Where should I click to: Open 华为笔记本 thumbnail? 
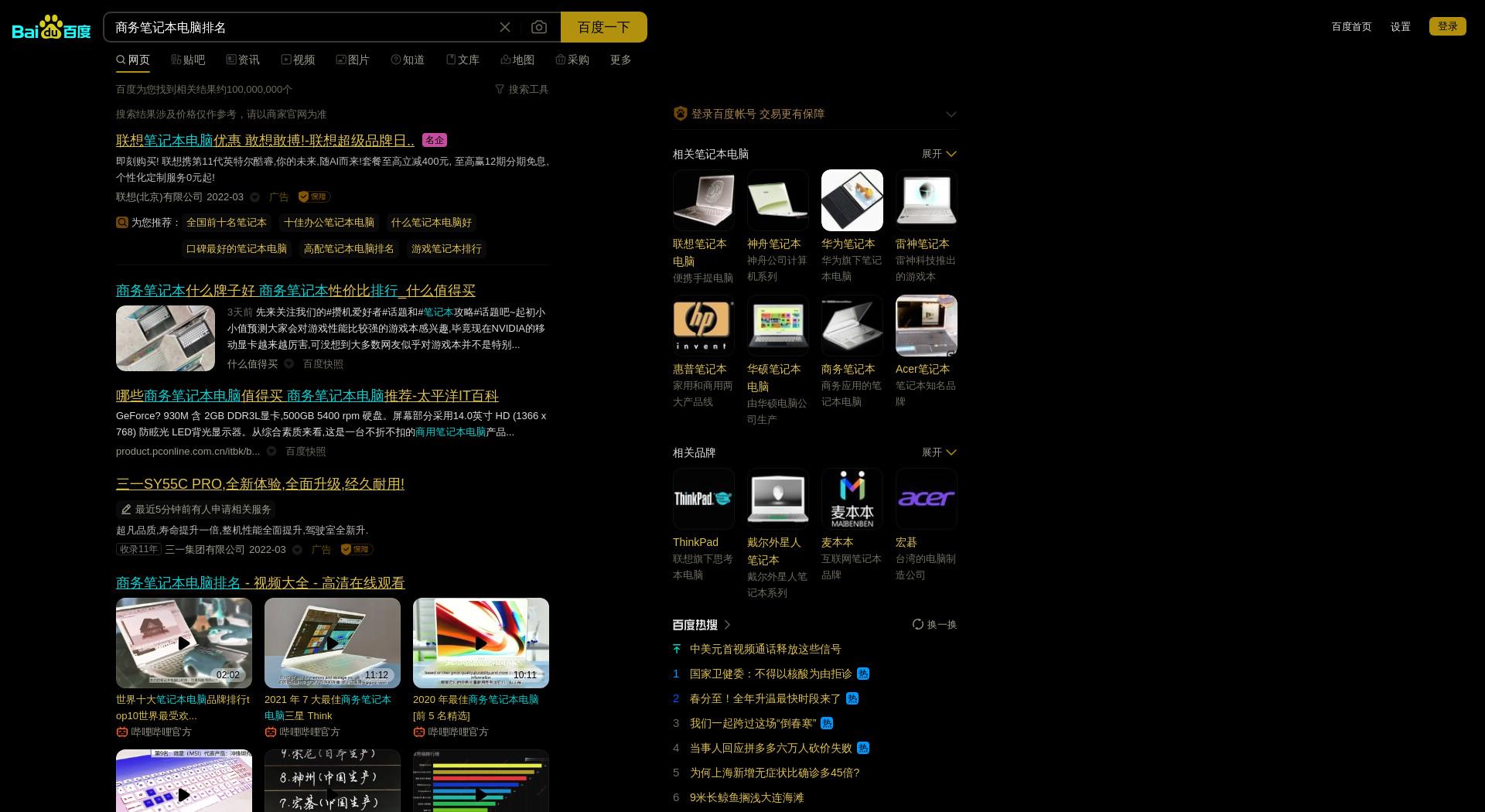point(852,200)
